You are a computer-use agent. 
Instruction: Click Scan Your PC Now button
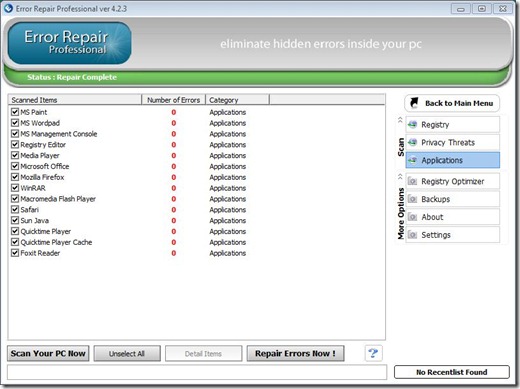point(48,353)
